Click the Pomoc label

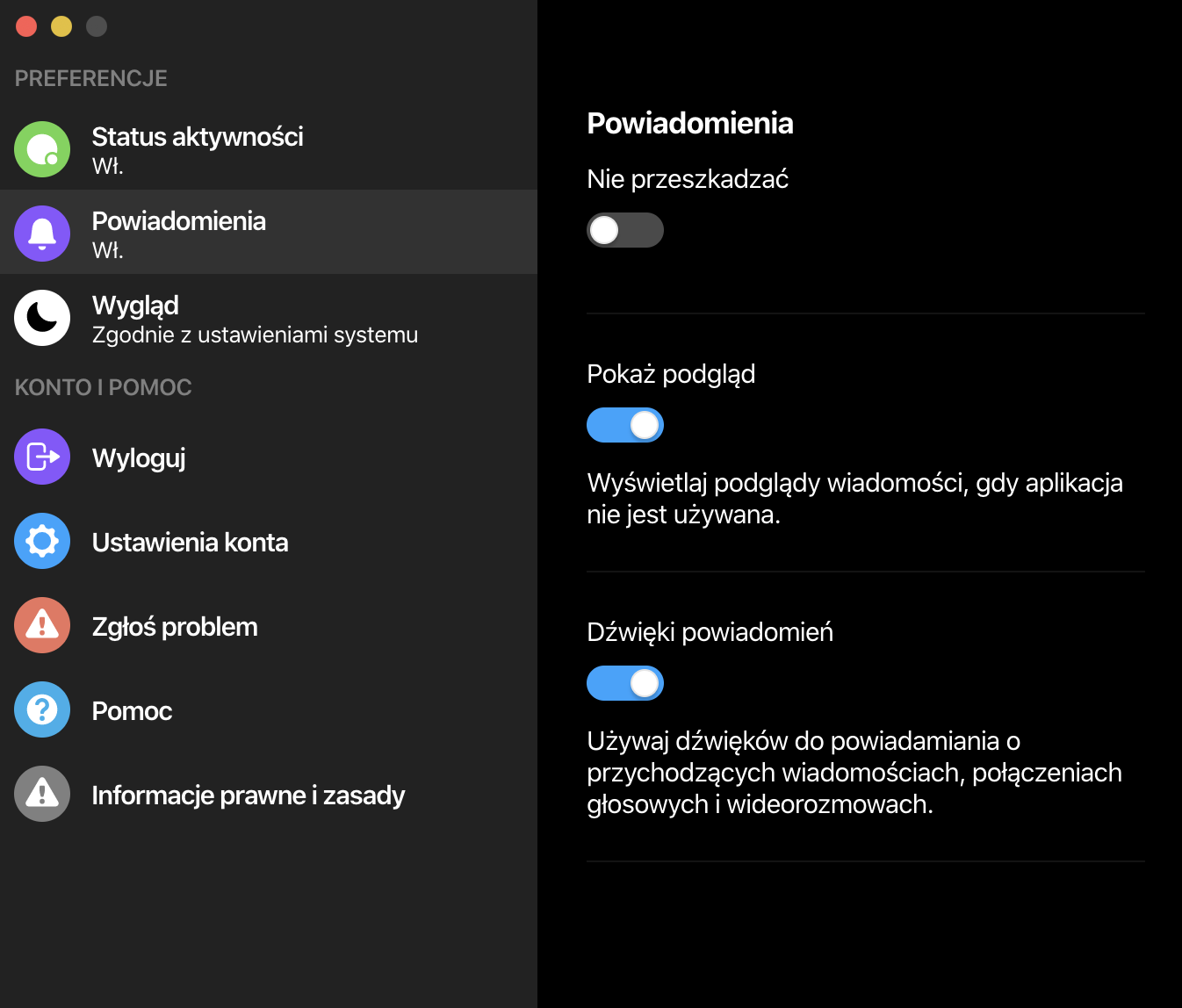point(132,711)
